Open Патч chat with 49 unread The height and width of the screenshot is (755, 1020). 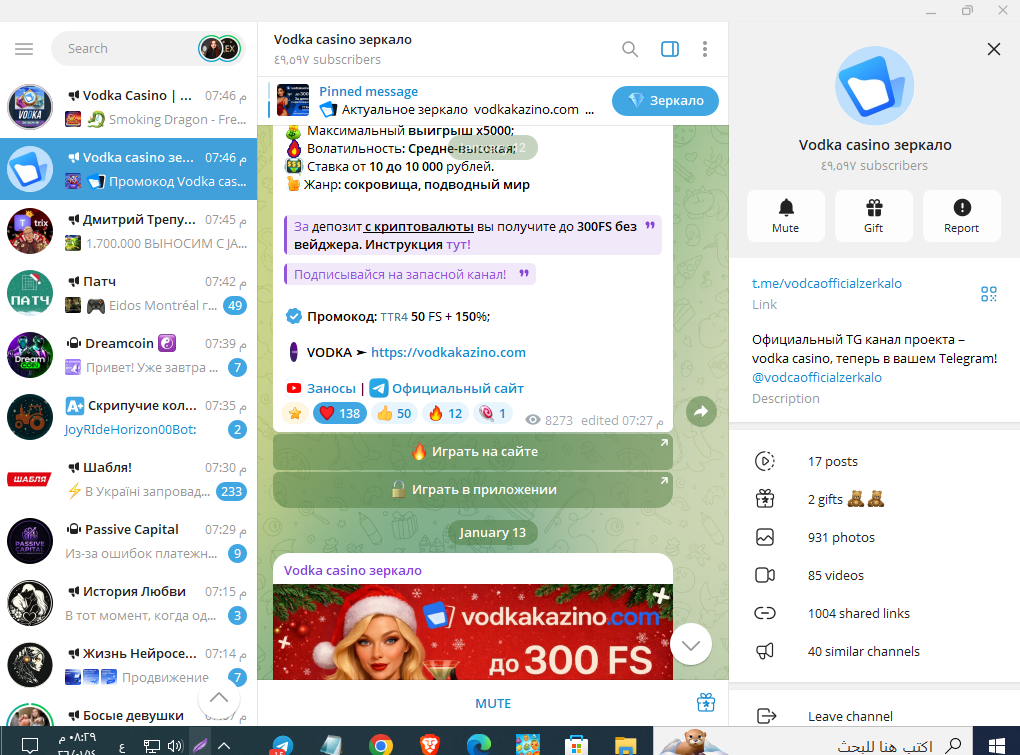click(x=129, y=293)
